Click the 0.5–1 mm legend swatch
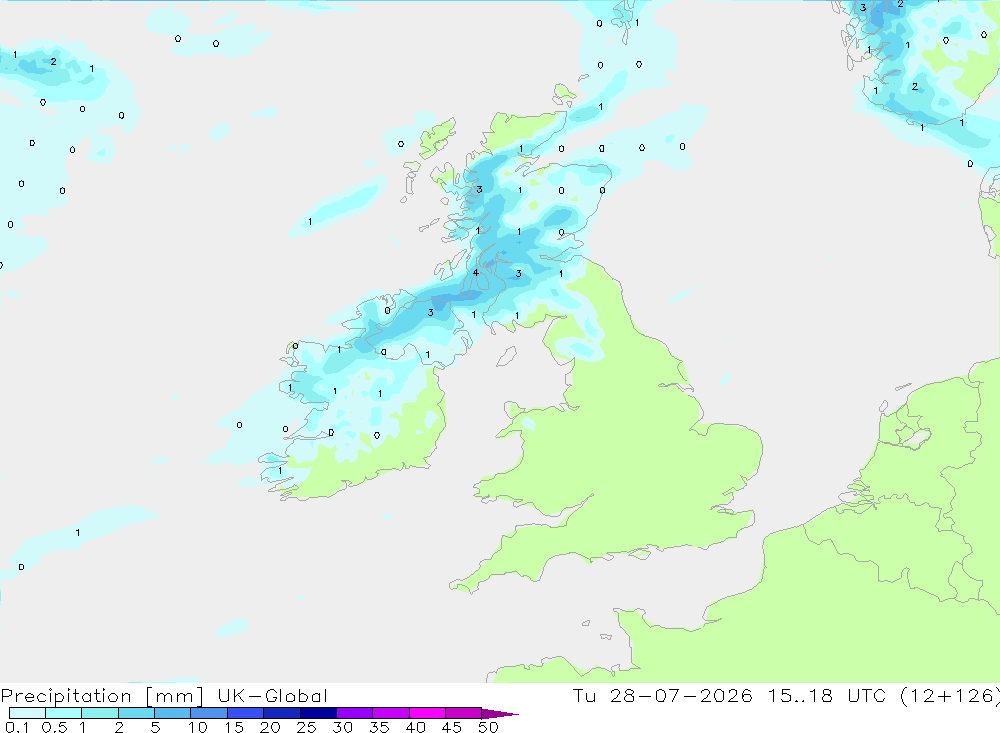 64,713
